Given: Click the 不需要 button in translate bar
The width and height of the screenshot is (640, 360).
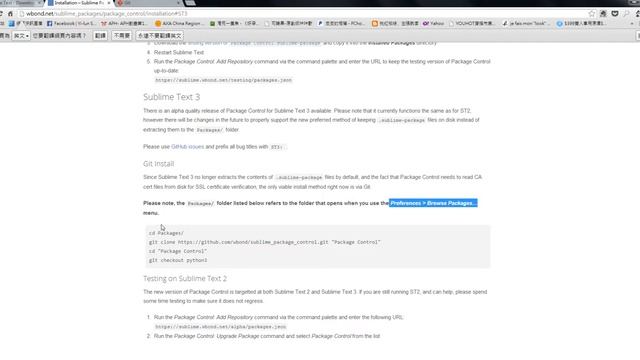Looking at the screenshot, I should point(122,36).
